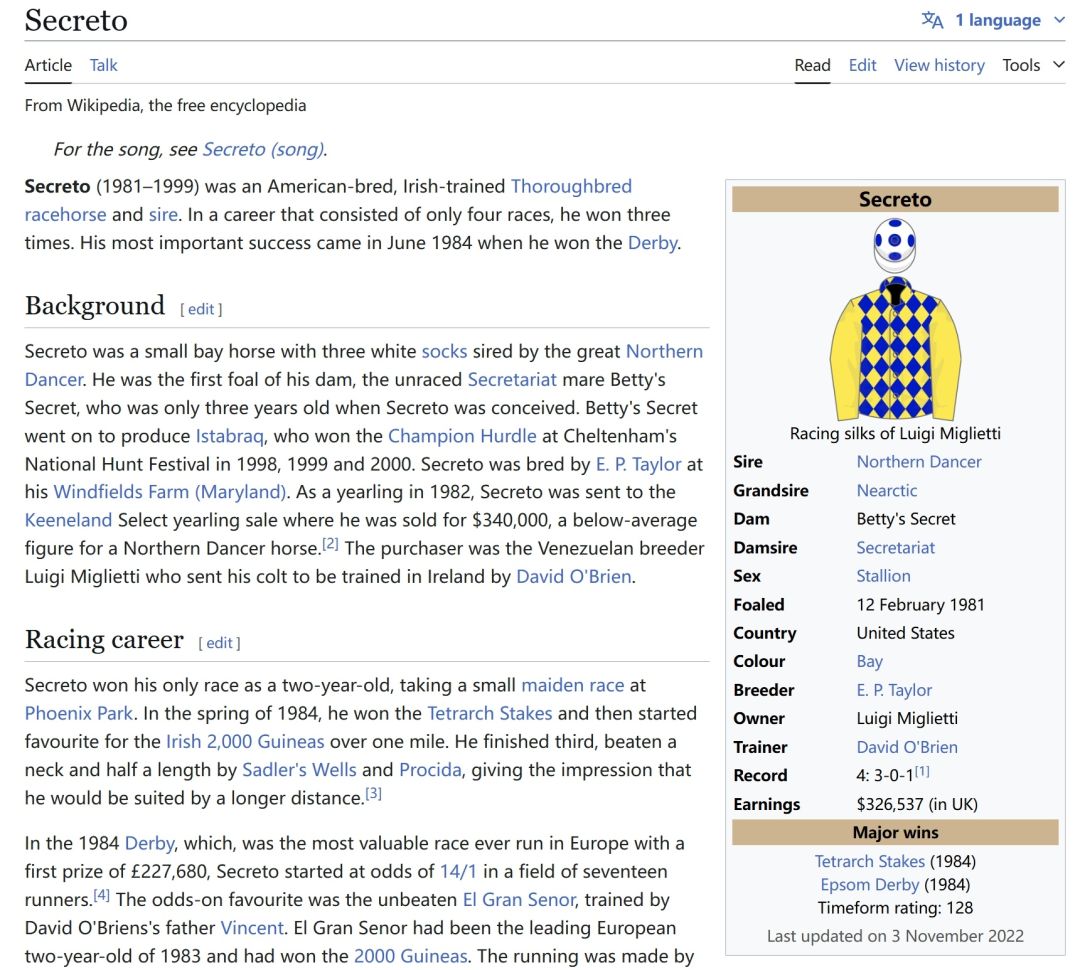The width and height of the screenshot is (1080, 970).
Task: Follow the Secretariat link in Background paragraph
Action: pos(512,380)
